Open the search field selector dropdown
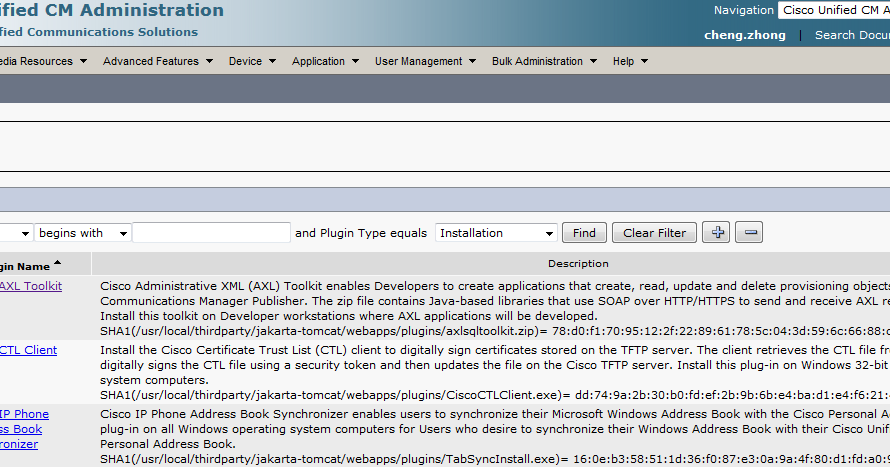890x467 pixels. (x=15, y=233)
